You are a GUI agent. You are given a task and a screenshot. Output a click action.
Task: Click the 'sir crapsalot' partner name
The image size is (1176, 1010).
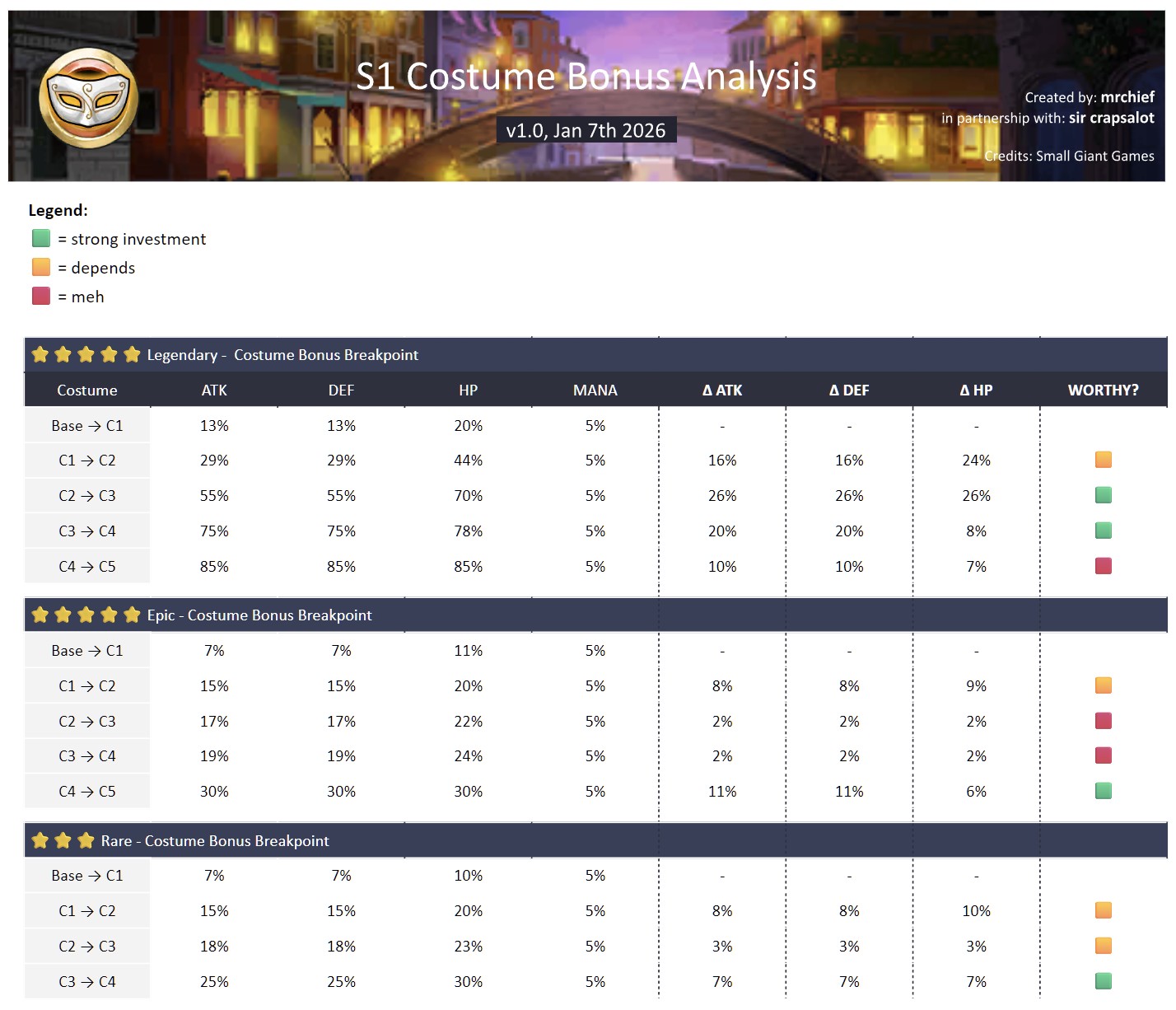(x=1111, y=118)
